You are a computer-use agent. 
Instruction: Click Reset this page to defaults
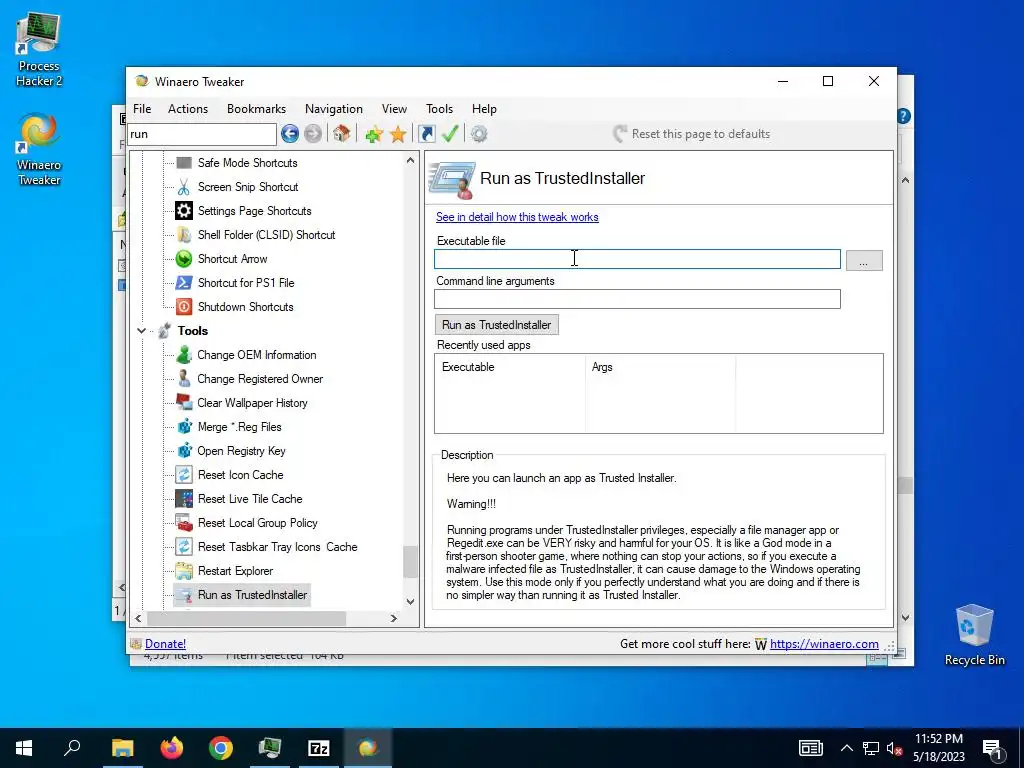point(692,134)
